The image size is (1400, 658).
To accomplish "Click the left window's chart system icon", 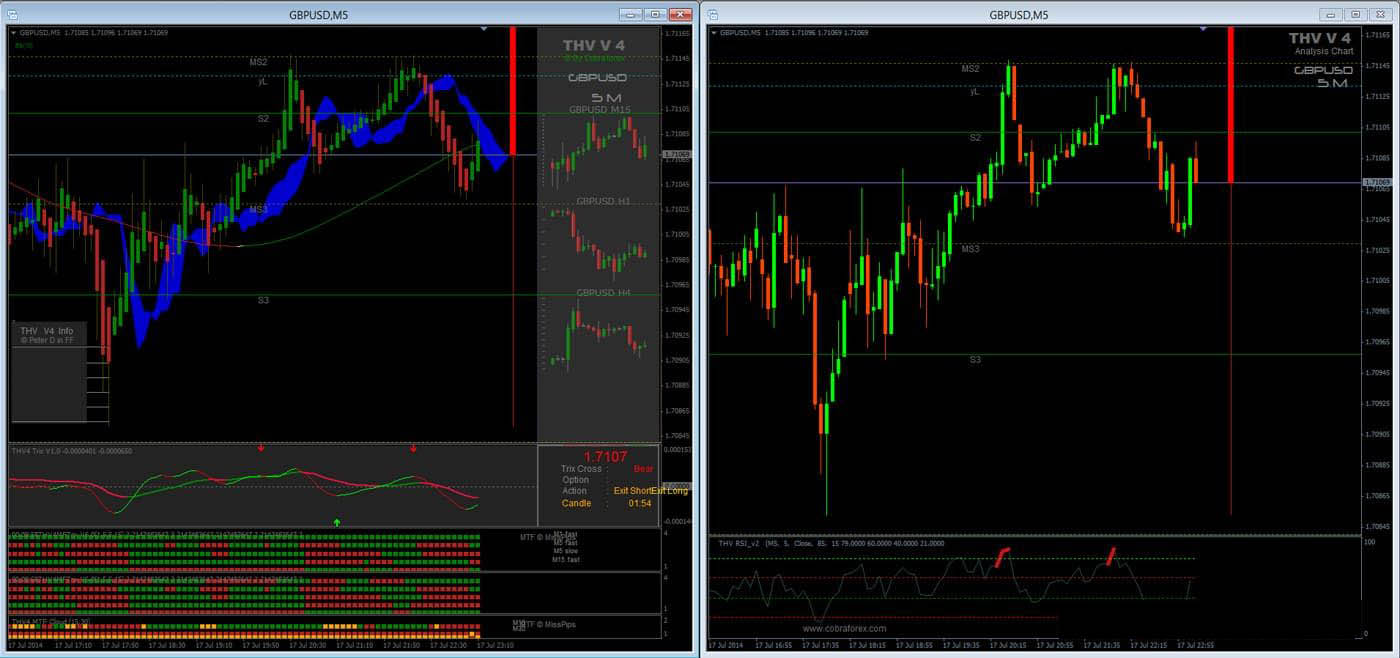I will pyautogui.click(x=12, y=15).
